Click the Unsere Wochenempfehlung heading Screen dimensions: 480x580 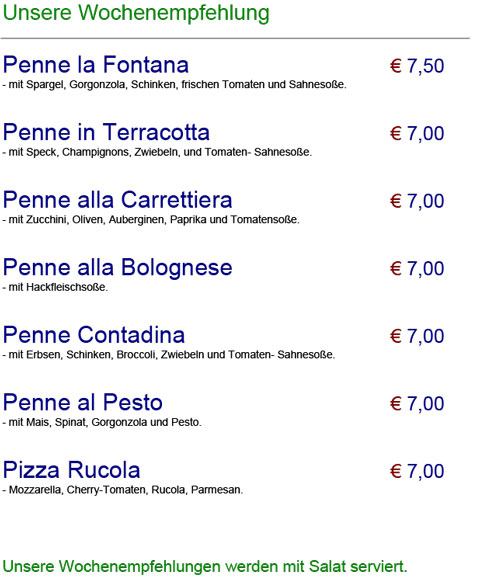136,13
